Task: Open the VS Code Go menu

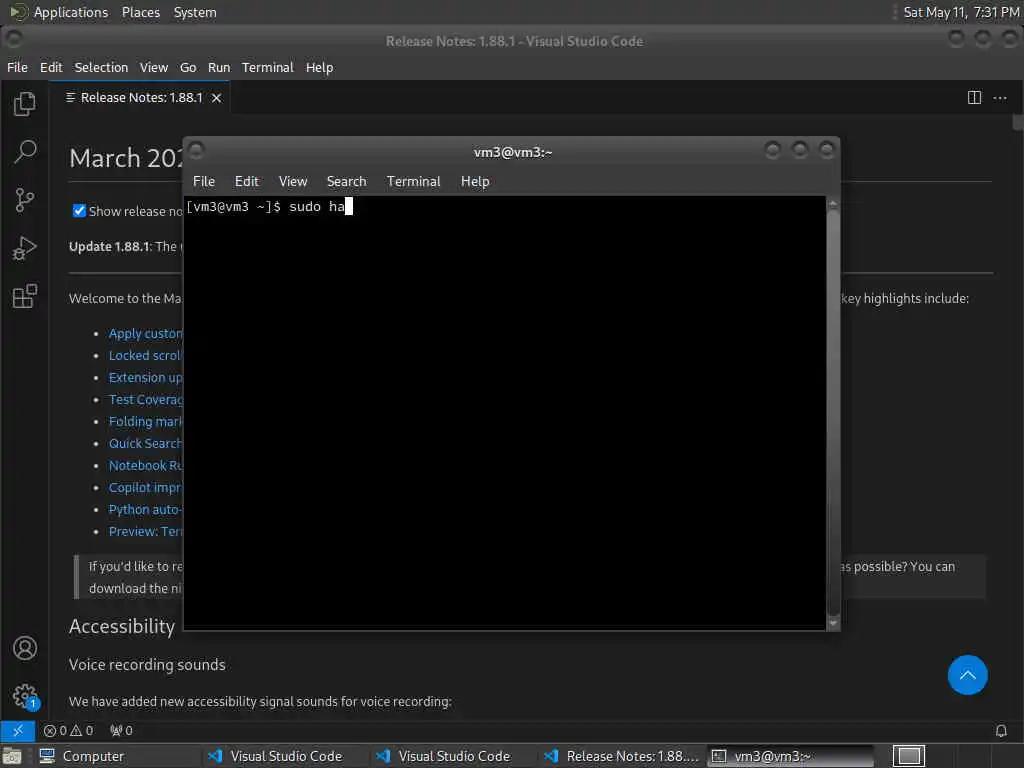Action: click(188, 67)
